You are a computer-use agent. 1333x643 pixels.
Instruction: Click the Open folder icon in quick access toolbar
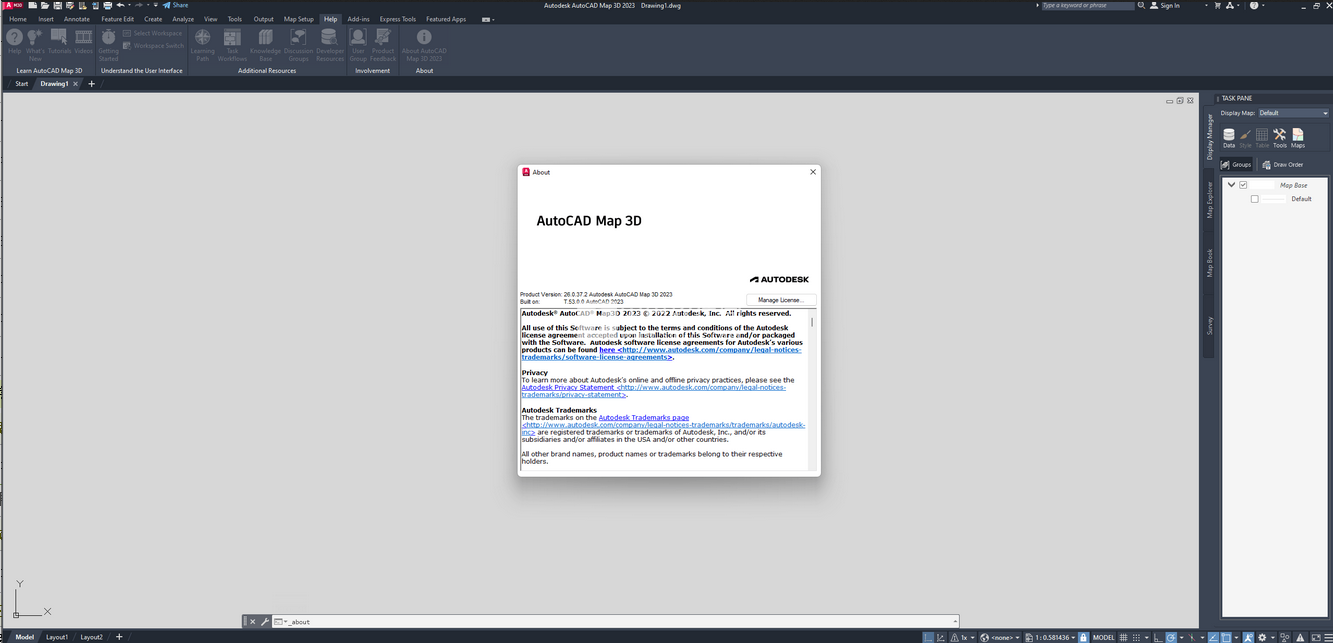click(x=45, y=5)
